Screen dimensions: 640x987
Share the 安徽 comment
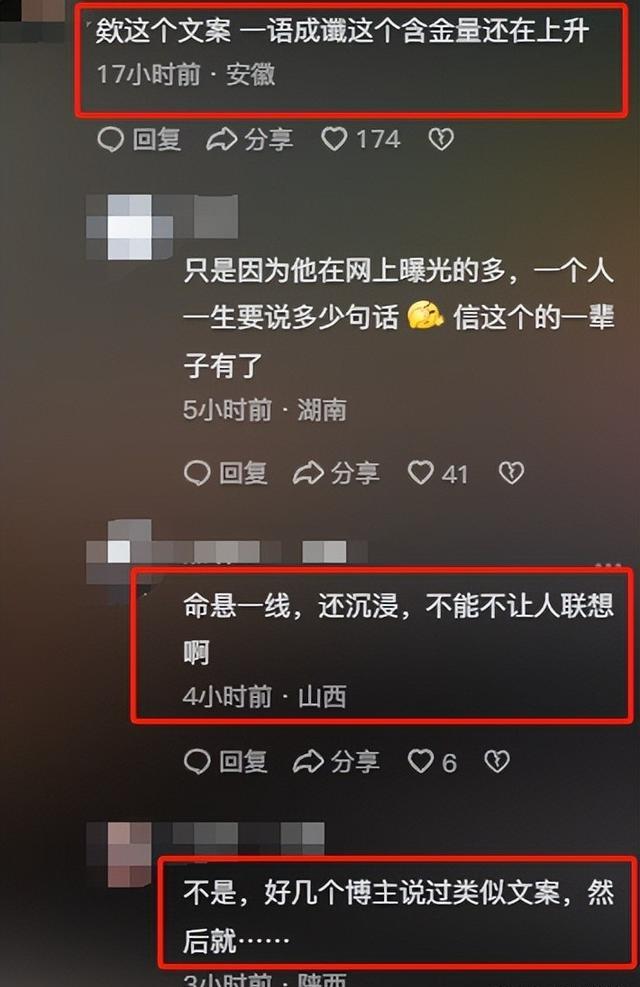250,139
